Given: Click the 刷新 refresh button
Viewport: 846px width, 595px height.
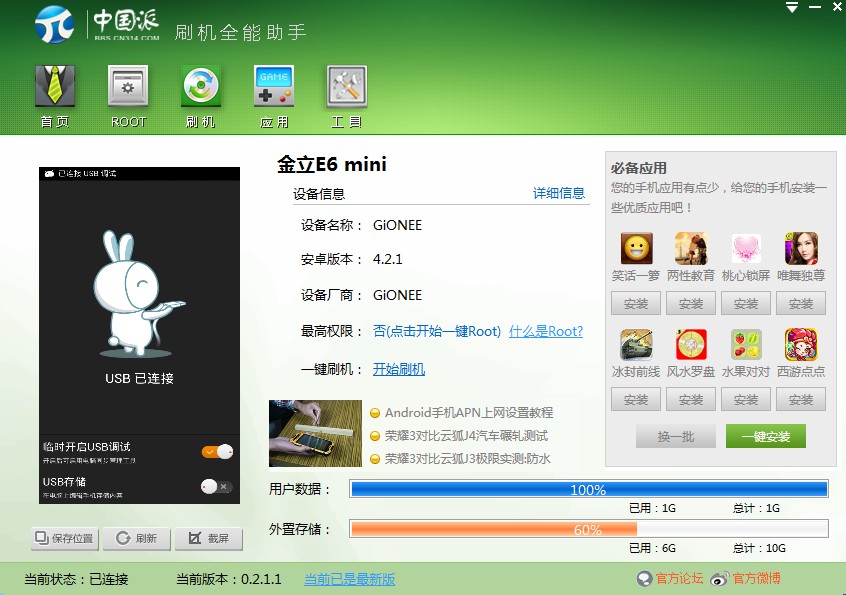Looking at the screenshot, I should [x=137, y=538].
